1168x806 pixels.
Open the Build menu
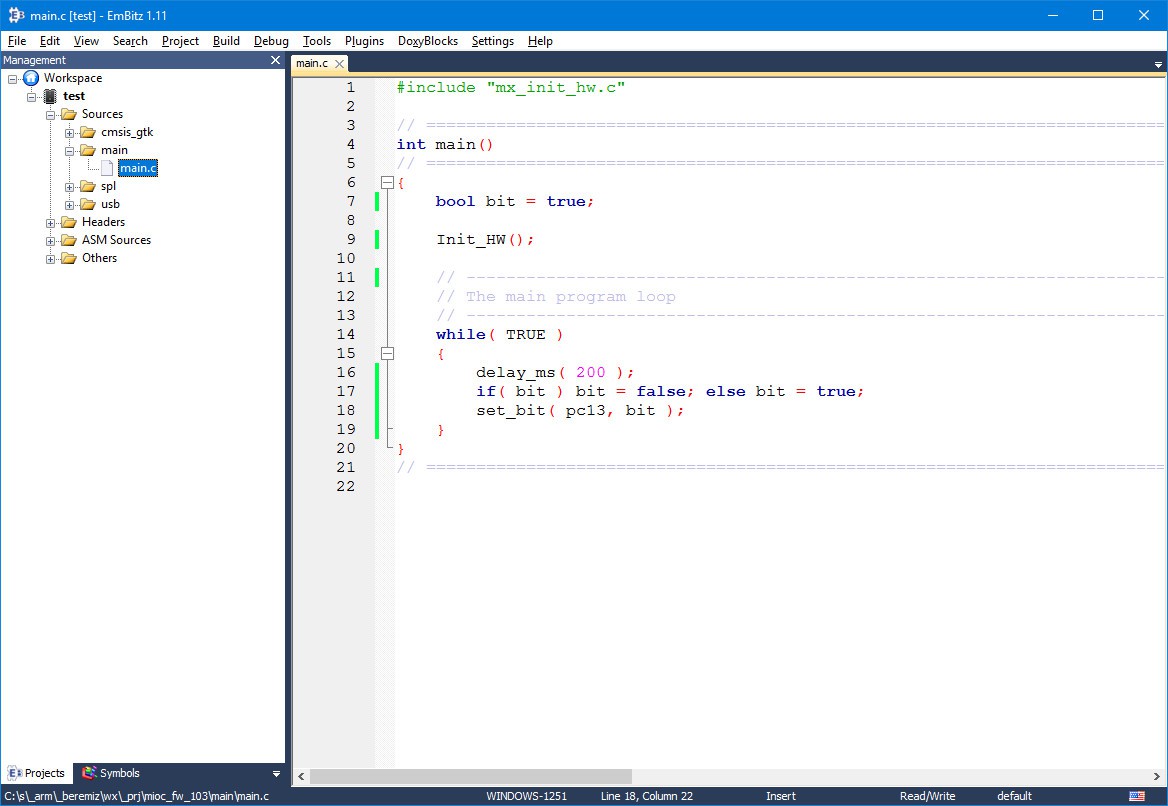pos(226,41)
